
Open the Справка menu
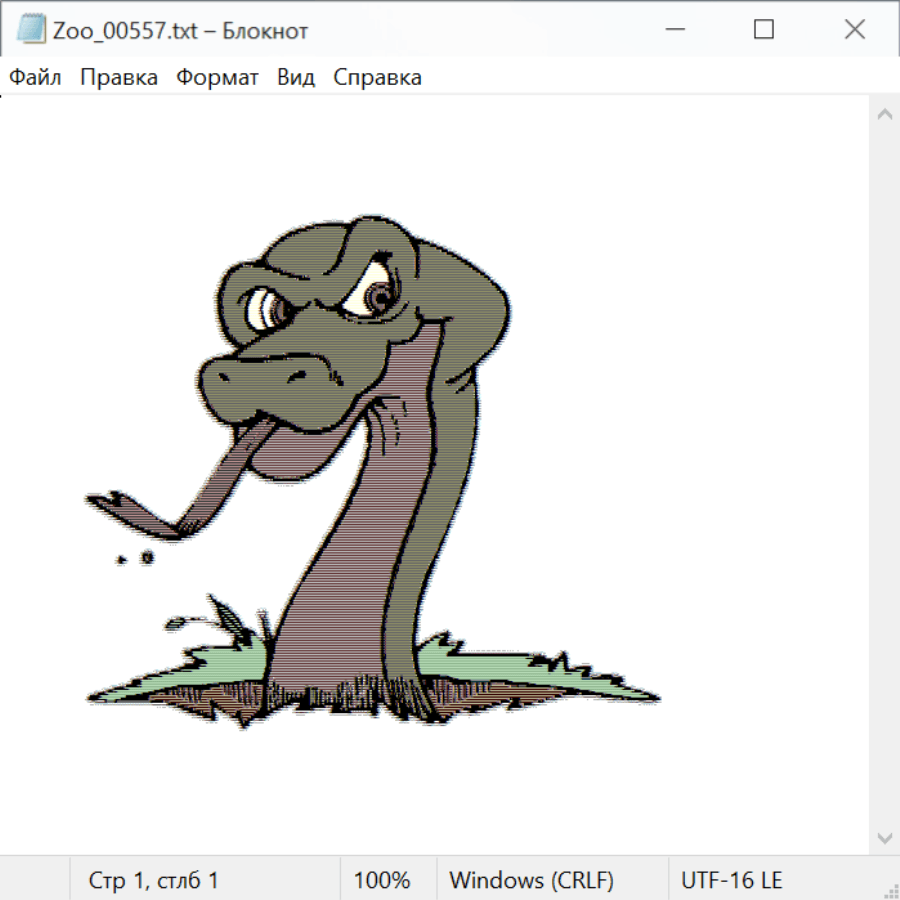pyautogui.click(x=377, y=78)
